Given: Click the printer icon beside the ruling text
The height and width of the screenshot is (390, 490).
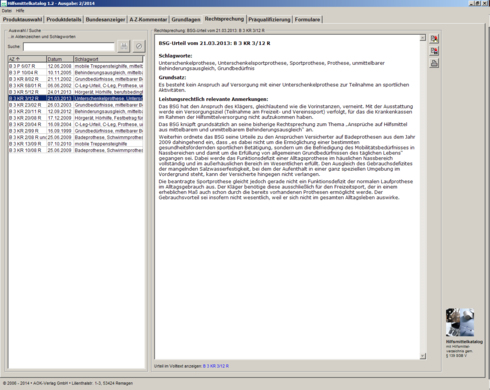Looking at the screenshot, I should pyautogui.click(x=434, y=63).
